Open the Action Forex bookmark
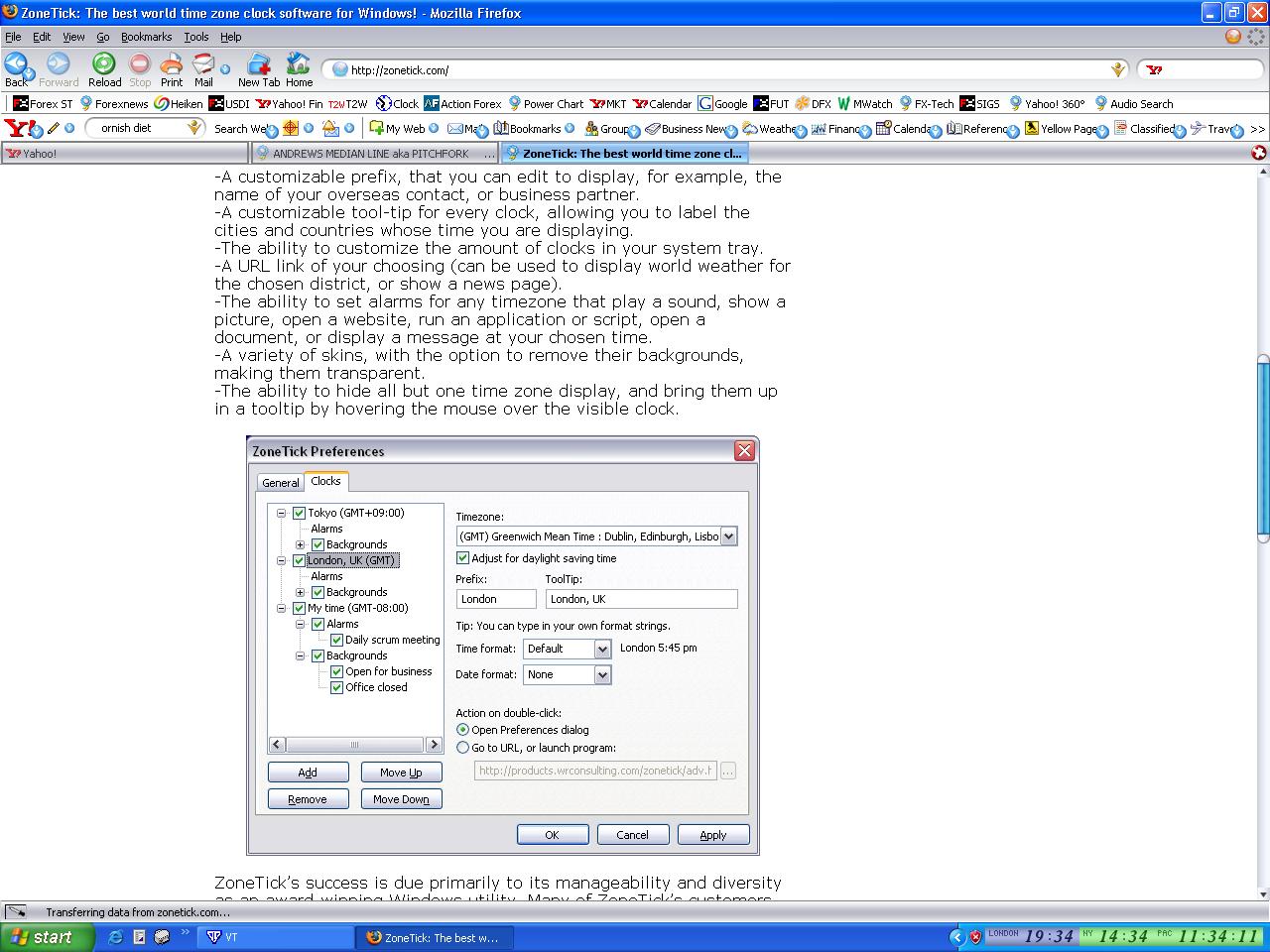The height and width of the screenshot is (952, 1270). [x=462, y=103]
